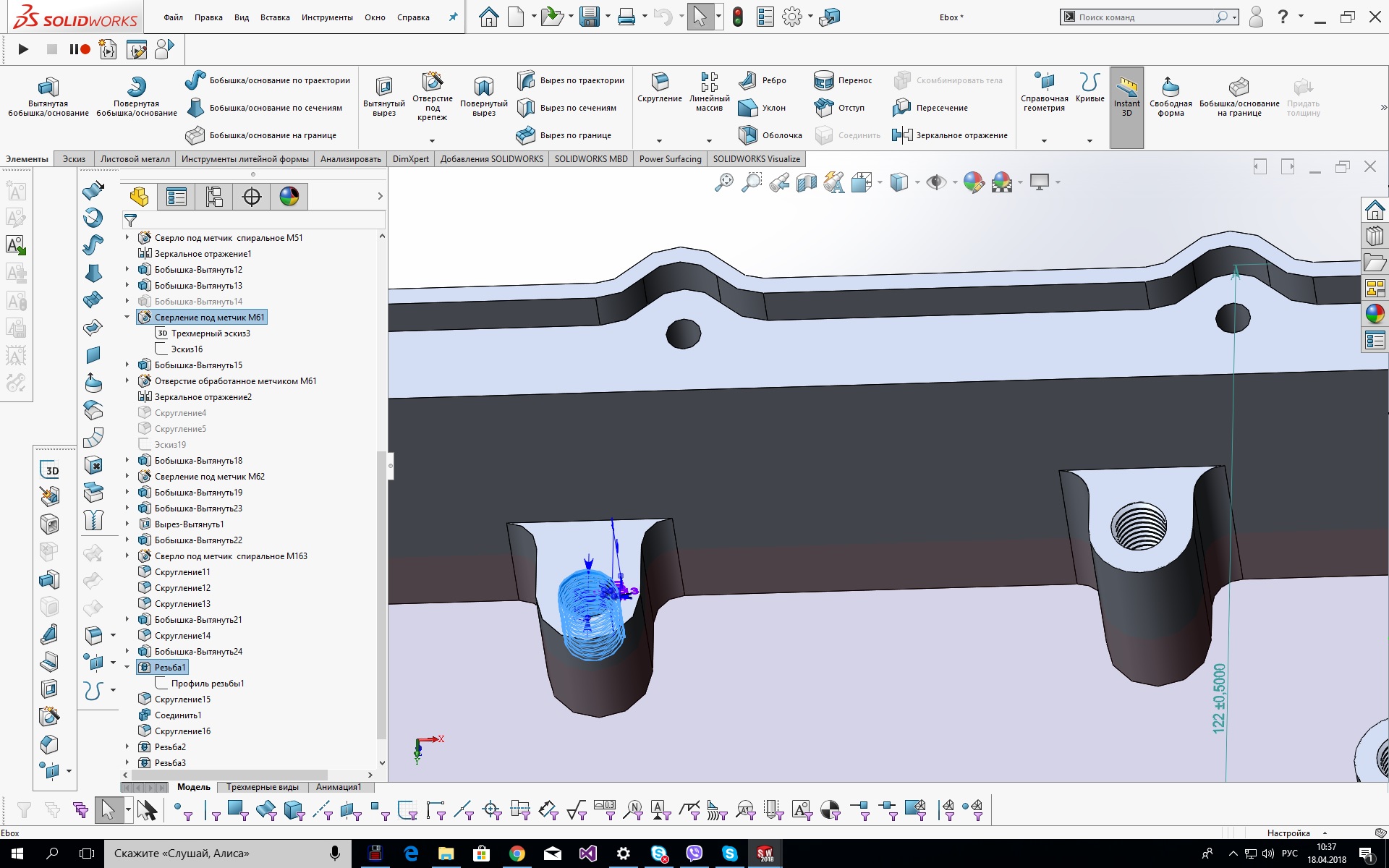Start macro playback with the play button

pyautogui.click(x=23, y=49)
